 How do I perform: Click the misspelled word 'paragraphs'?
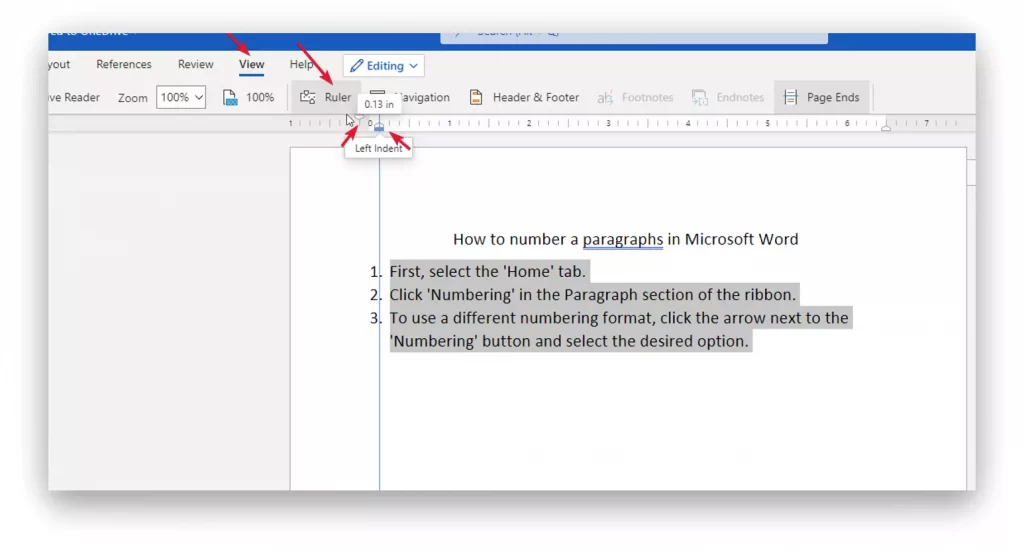(x=622, y=239)
